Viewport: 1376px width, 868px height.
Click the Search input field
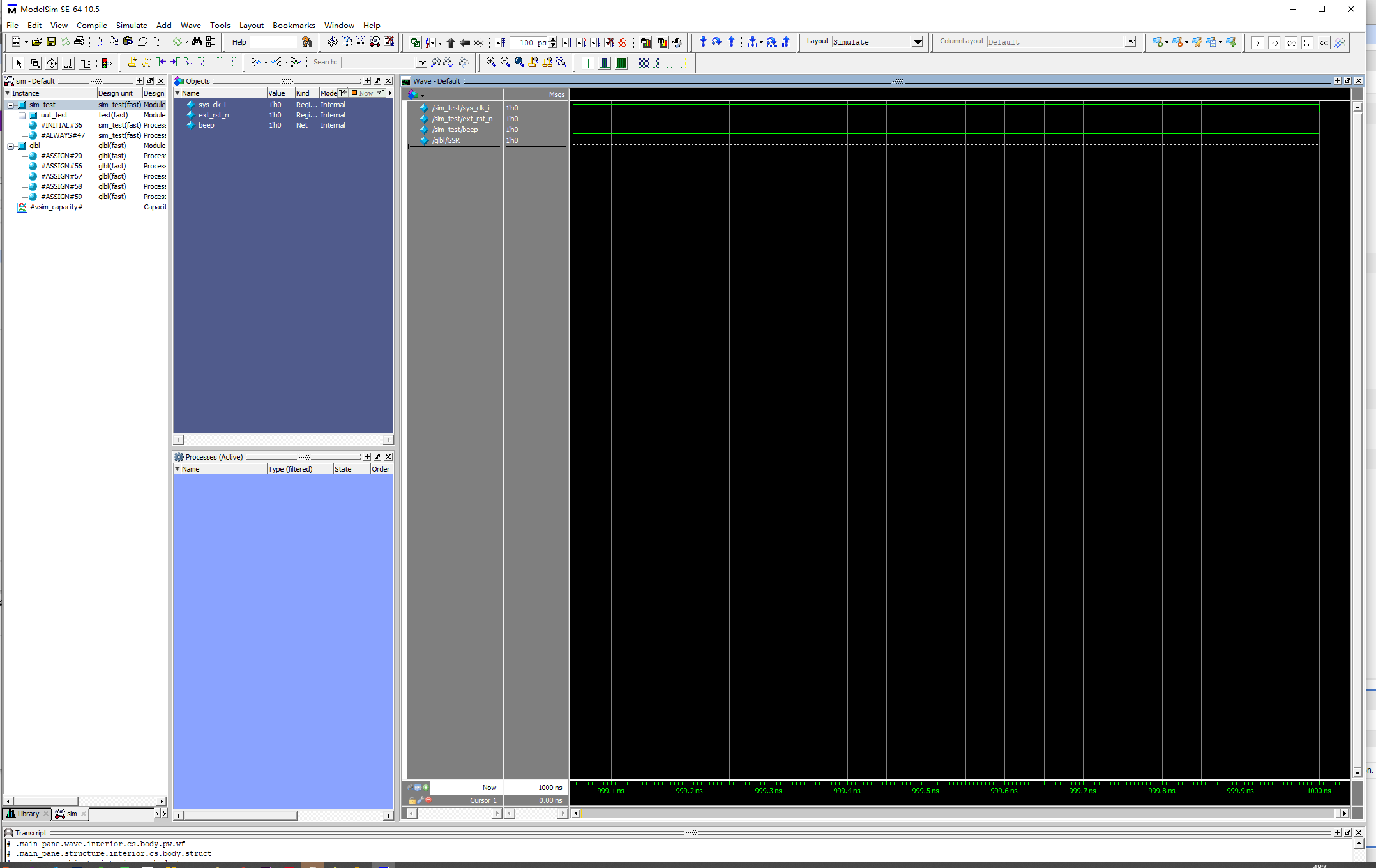(x=378, y=63)
